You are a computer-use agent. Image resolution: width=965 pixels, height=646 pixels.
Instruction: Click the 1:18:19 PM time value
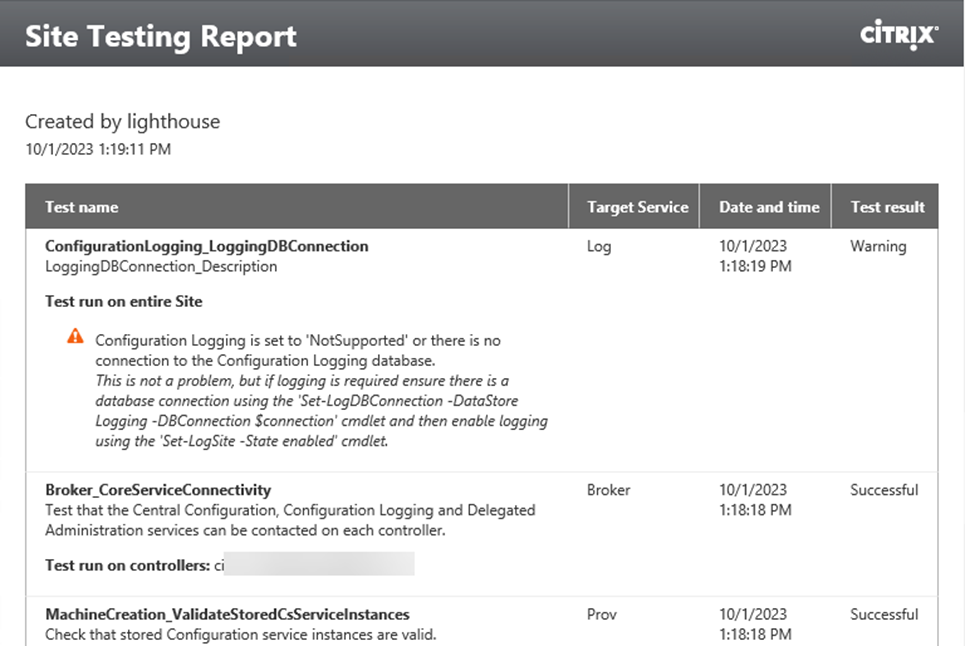(755, 266)
